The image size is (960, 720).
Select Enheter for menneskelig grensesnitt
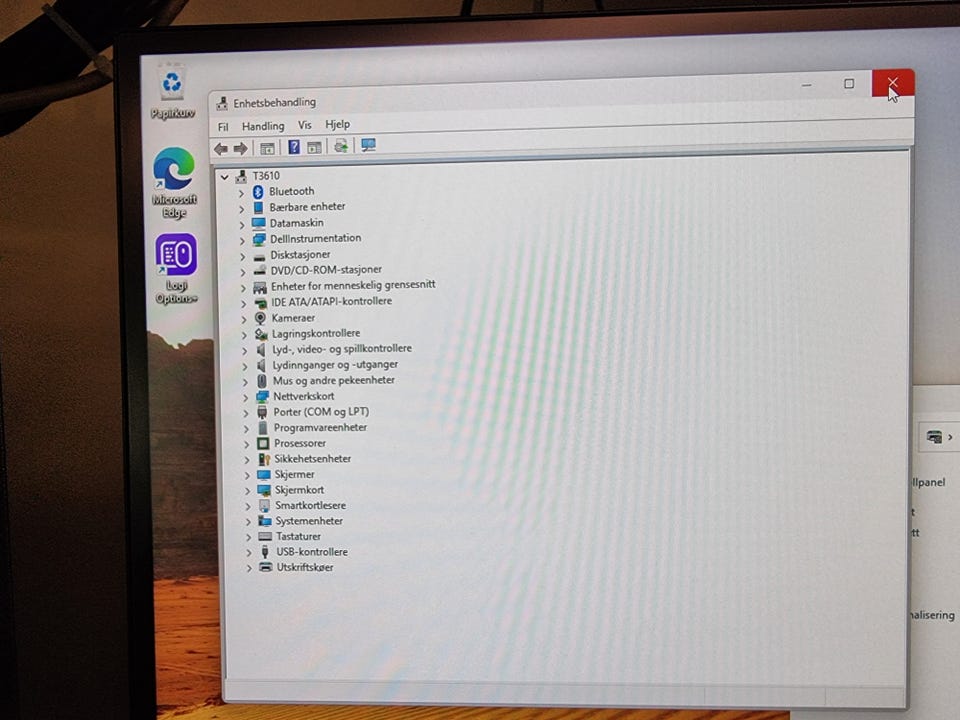[x=353, y=285]
